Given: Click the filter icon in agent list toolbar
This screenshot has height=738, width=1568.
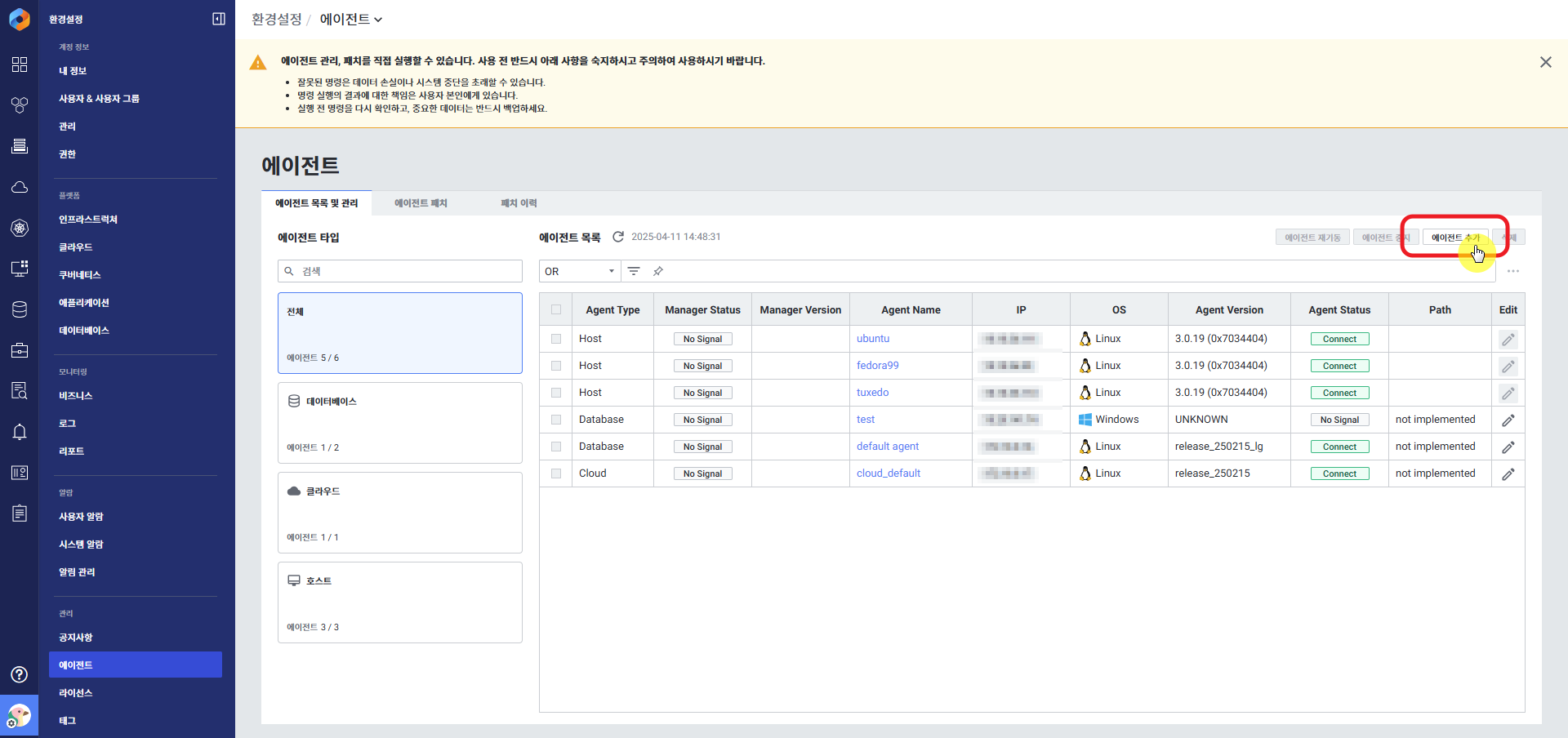Looking at the screenshot, I should (634, 271).
